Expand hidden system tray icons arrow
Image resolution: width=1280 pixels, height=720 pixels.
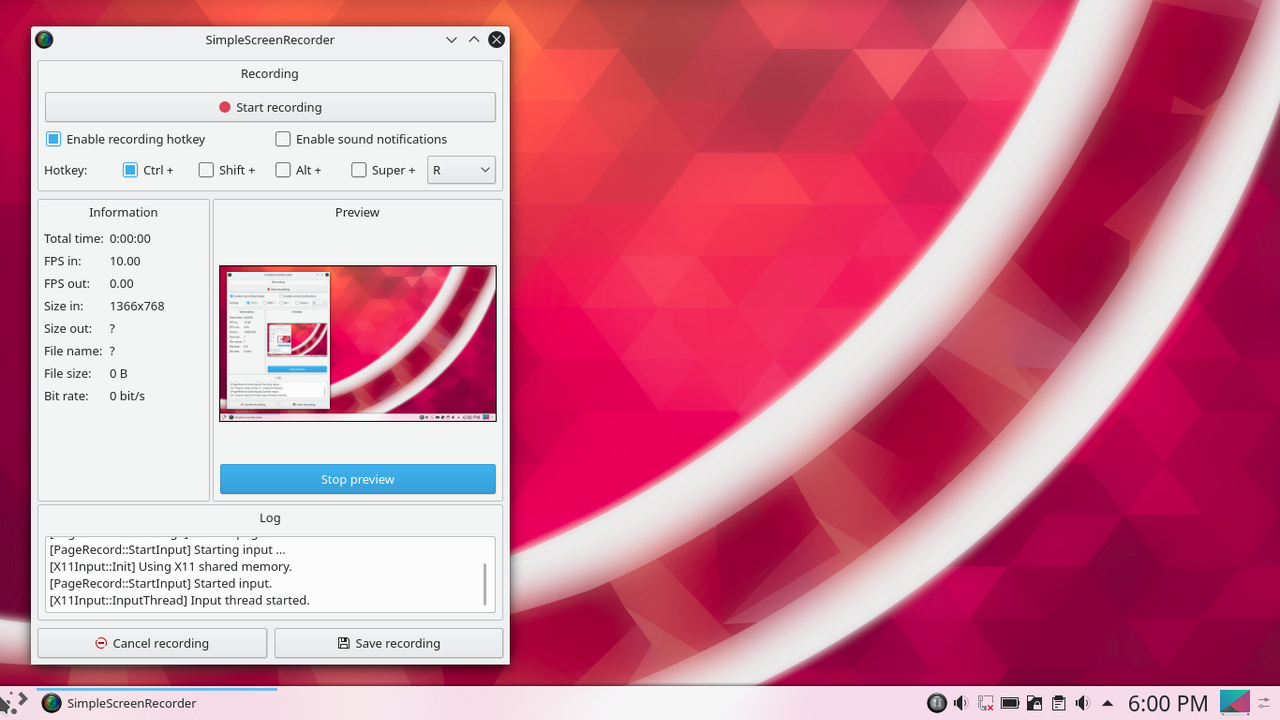[1107, 703]
